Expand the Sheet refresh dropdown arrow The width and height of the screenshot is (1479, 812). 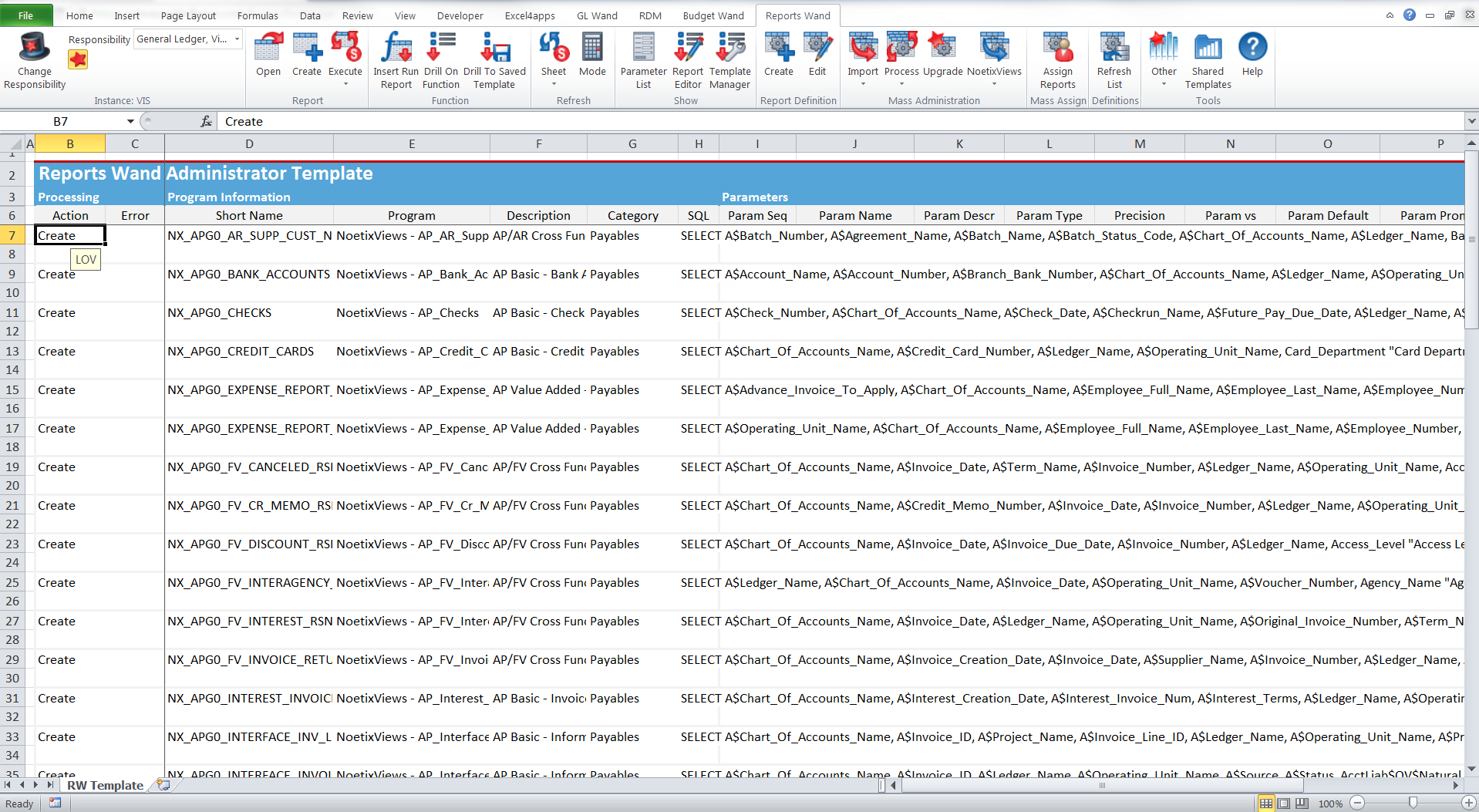click(554, 84)
